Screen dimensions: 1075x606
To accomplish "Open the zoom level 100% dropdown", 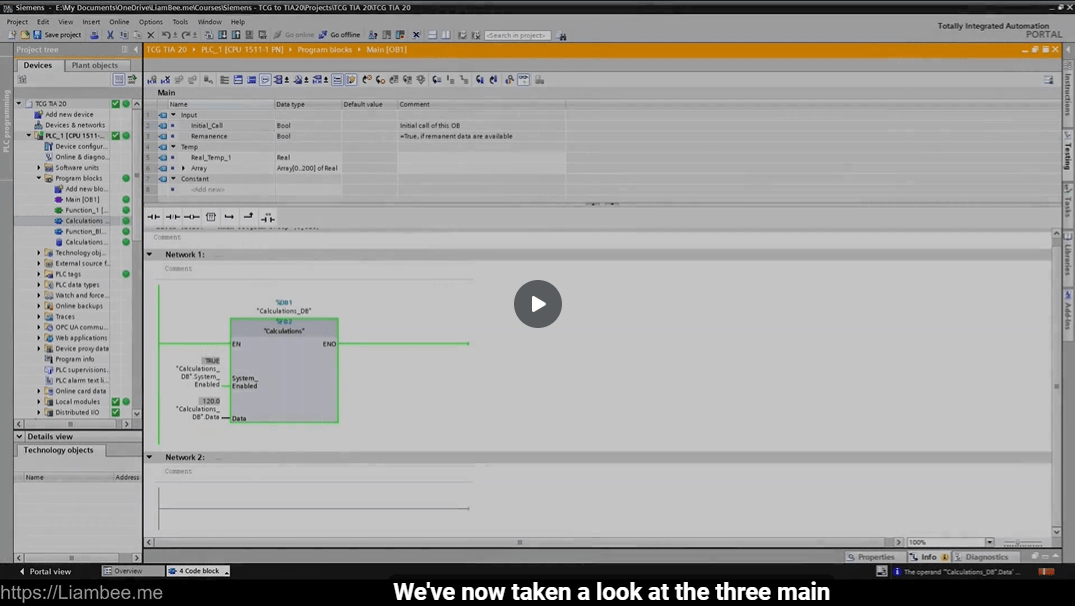I will coord(989,542).
